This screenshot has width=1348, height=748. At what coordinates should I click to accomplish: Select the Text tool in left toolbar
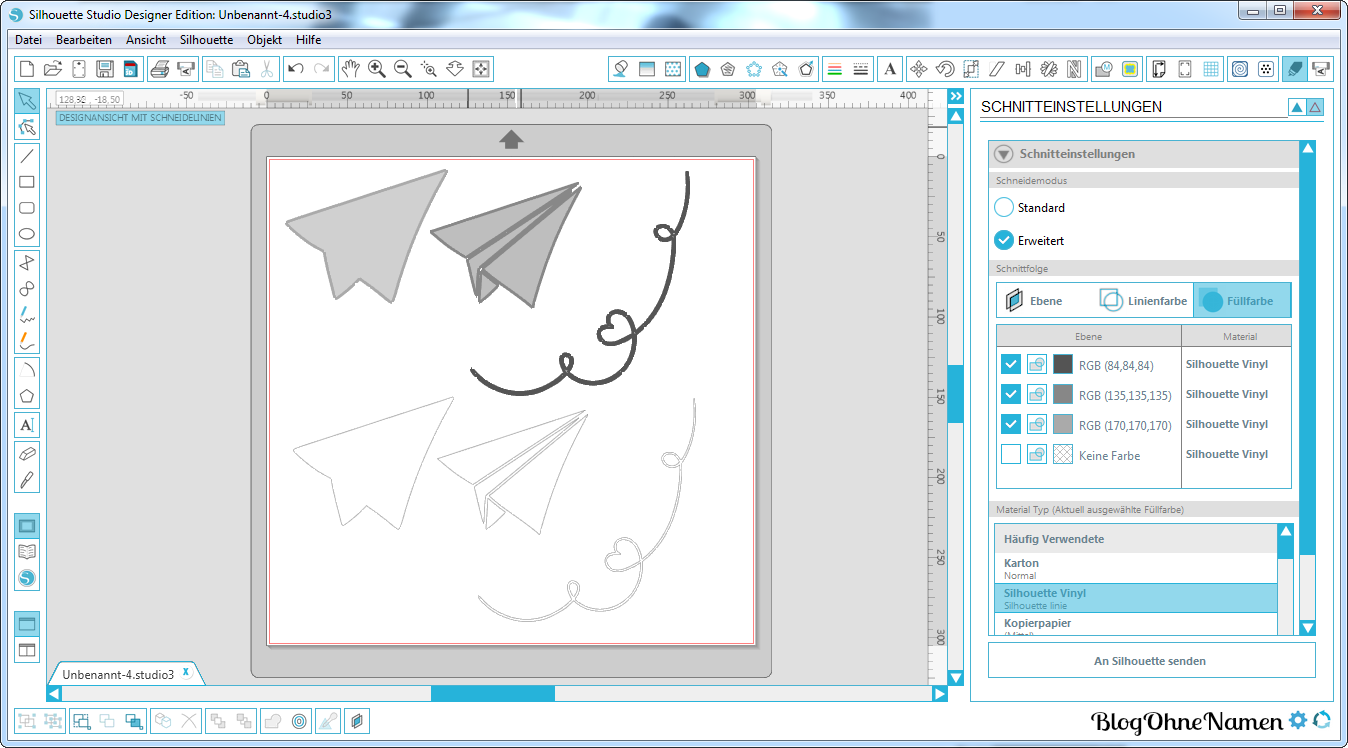[27, 425]
